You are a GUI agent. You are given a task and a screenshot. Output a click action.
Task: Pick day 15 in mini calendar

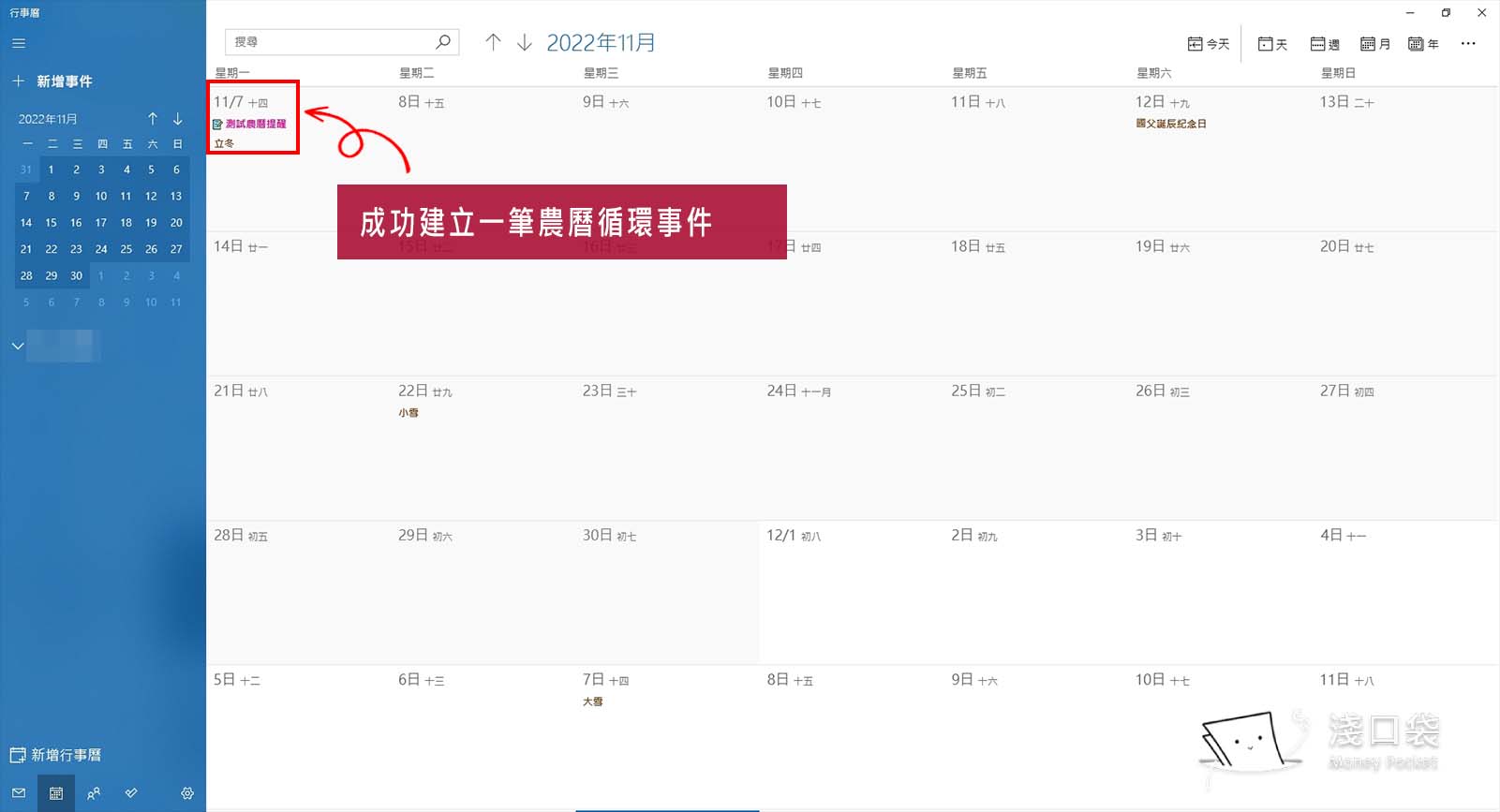pyautogui.click(x=51, y=223)
